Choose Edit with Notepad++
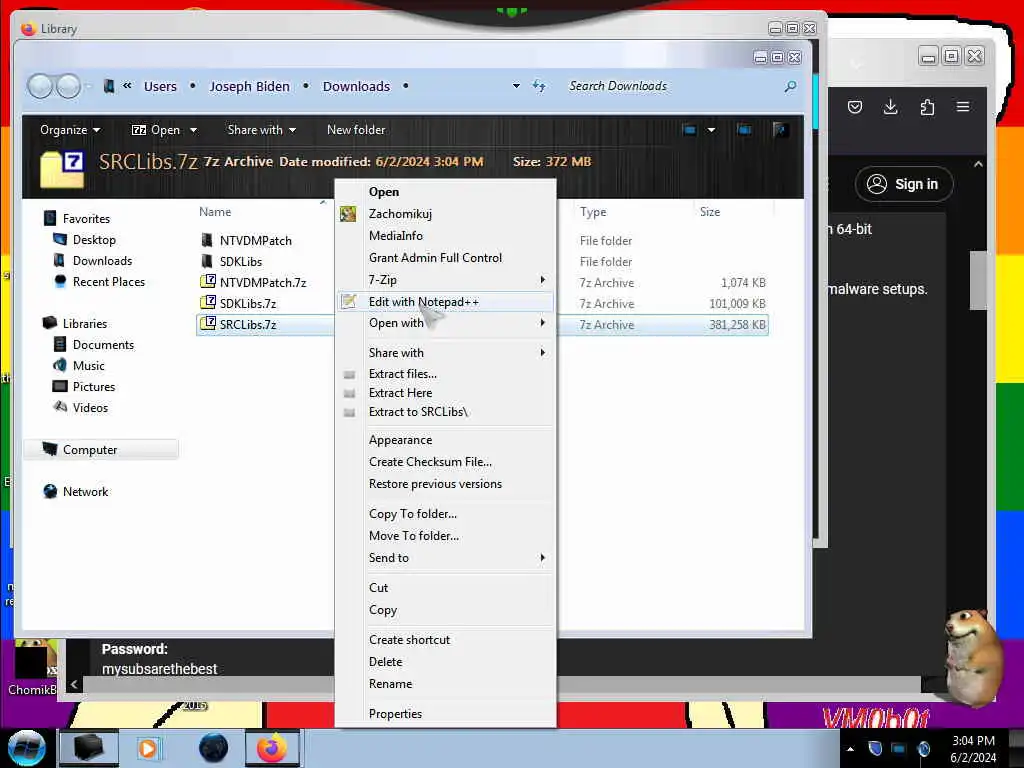The image size is (1024, 768). click(445, 302)
